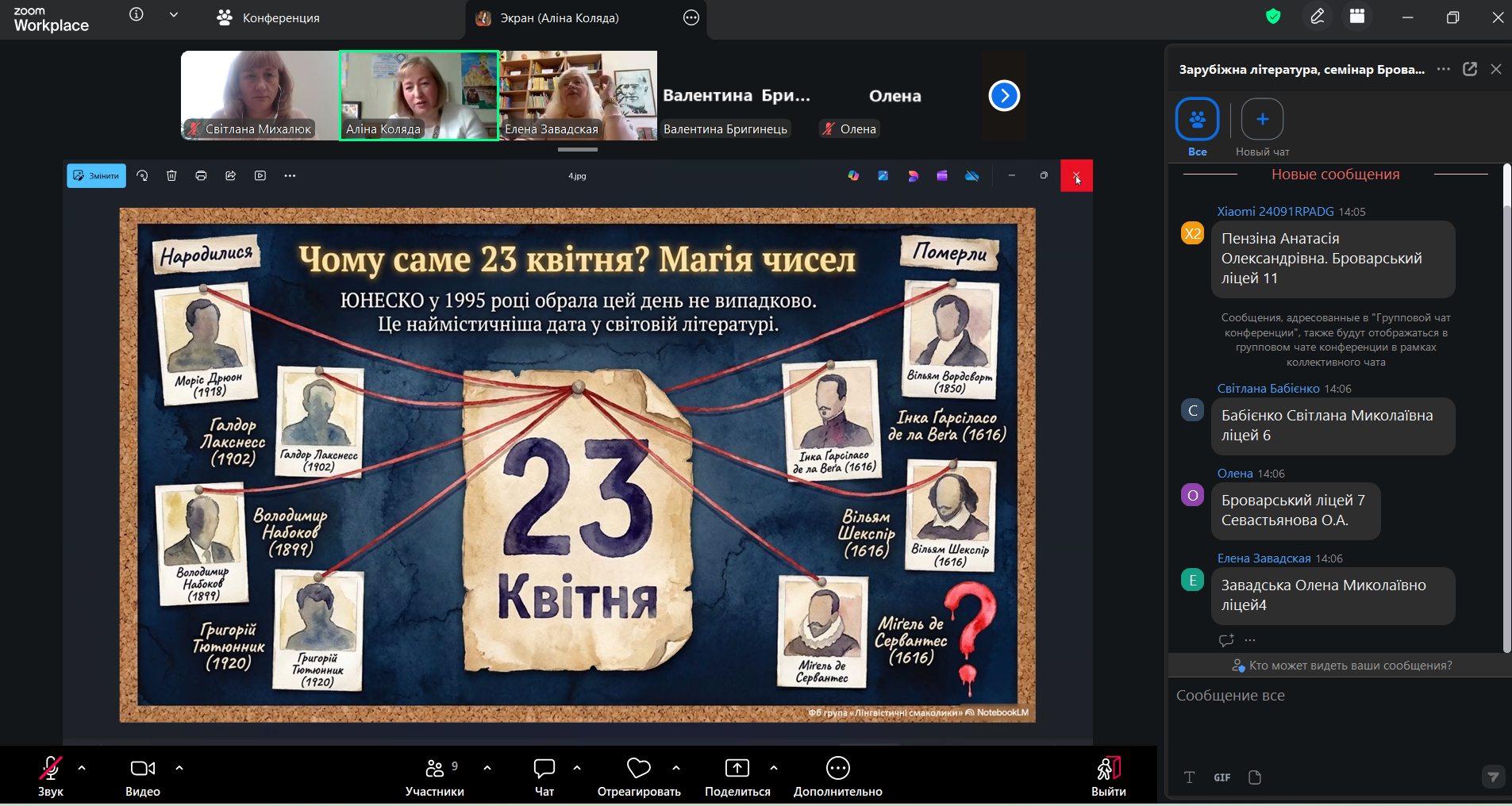Open Copilot icon in photo viewer toolbar
This screenshot has width=1512, height=806.
(853, 176)
